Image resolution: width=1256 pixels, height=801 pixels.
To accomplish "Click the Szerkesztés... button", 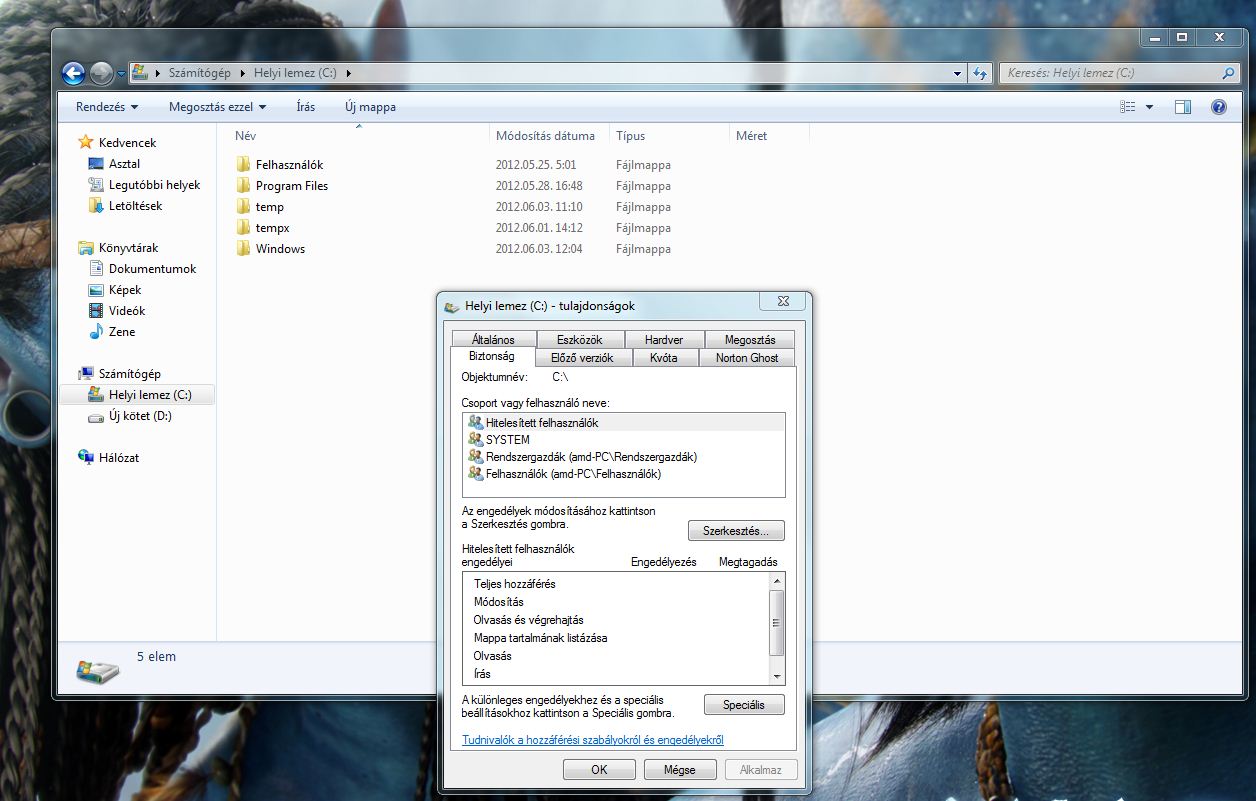I will (x=736, y=531).
